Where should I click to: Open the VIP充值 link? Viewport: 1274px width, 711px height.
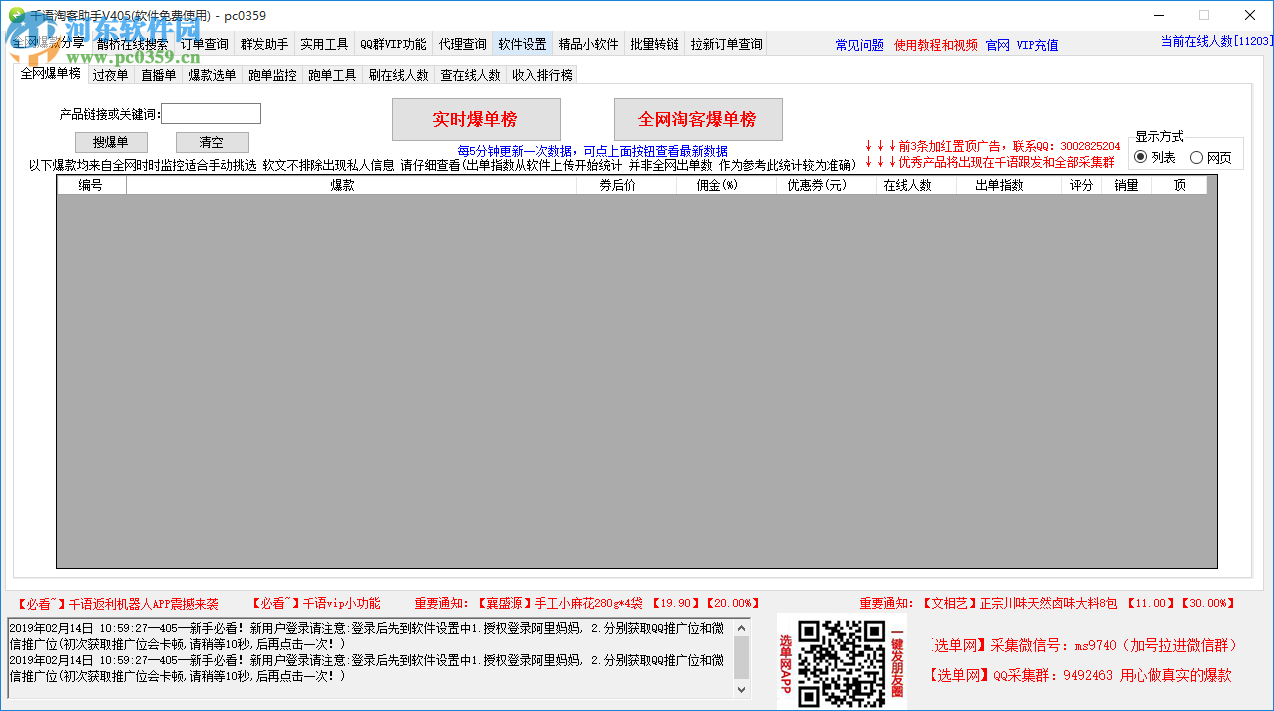[x=1037, y=45]
